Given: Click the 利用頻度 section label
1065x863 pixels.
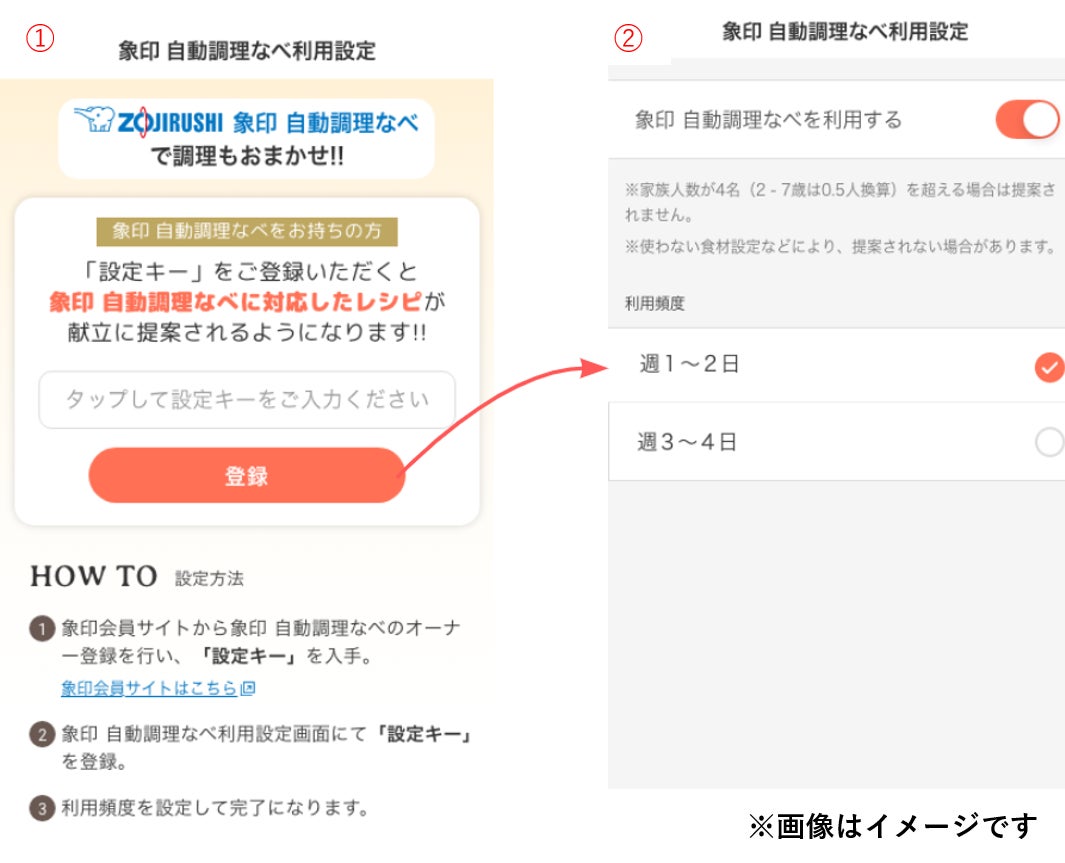Looking at the screenshot, I should 655,304.
